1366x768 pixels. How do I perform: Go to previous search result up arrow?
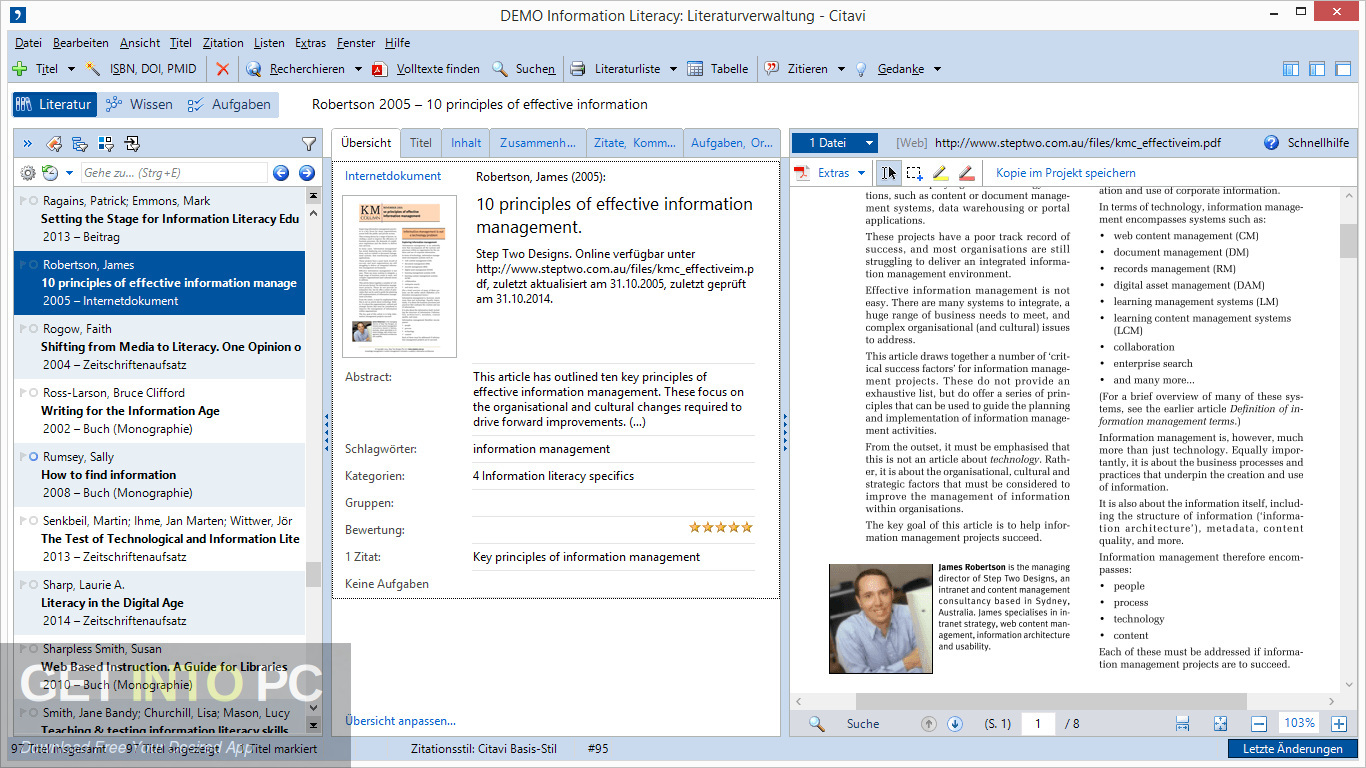(x=928, y=724)
